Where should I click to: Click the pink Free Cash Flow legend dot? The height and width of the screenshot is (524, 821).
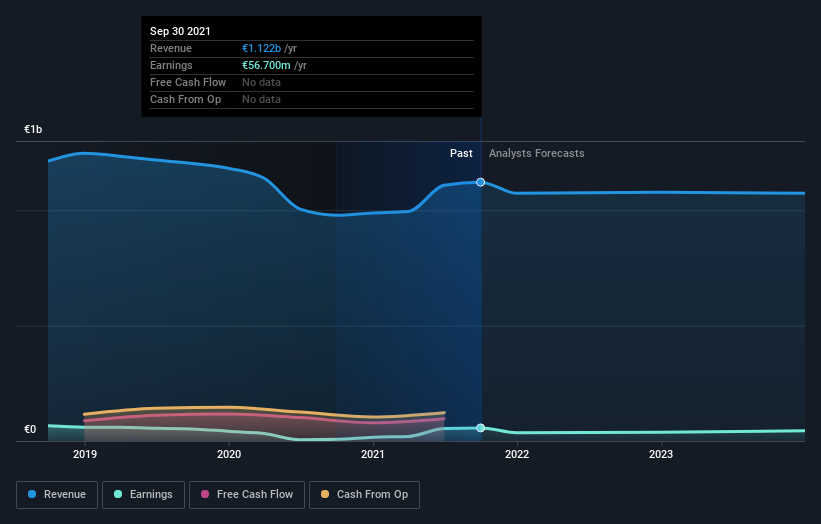click(x=205, y=494)
